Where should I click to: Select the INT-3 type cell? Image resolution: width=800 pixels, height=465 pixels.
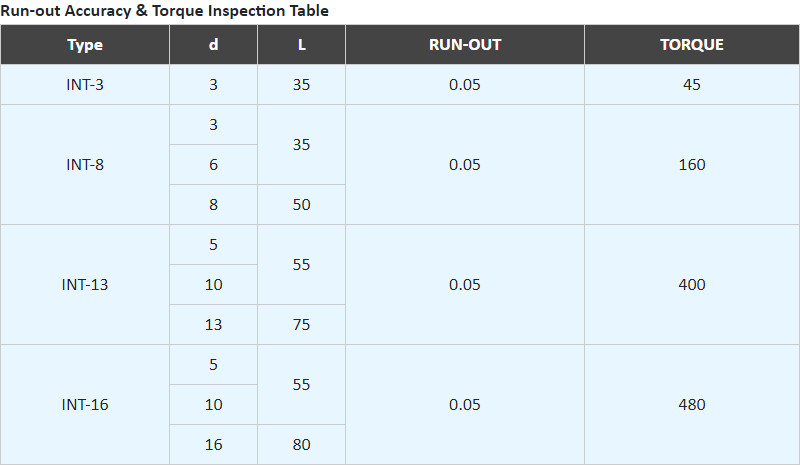(x=85, y=85)
